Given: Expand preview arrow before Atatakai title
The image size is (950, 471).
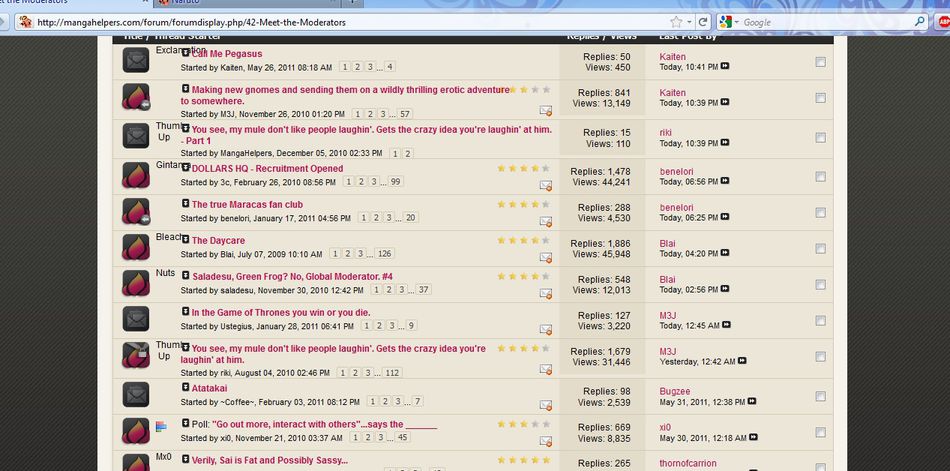Looking at the screenshot, I should click(185, 387).
